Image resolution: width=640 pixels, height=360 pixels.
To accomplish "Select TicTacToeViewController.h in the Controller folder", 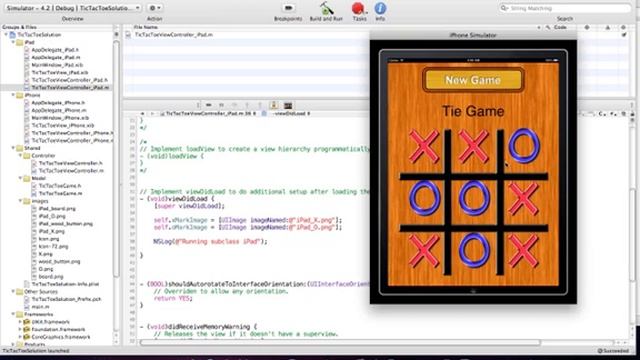I will coord(71,163).
